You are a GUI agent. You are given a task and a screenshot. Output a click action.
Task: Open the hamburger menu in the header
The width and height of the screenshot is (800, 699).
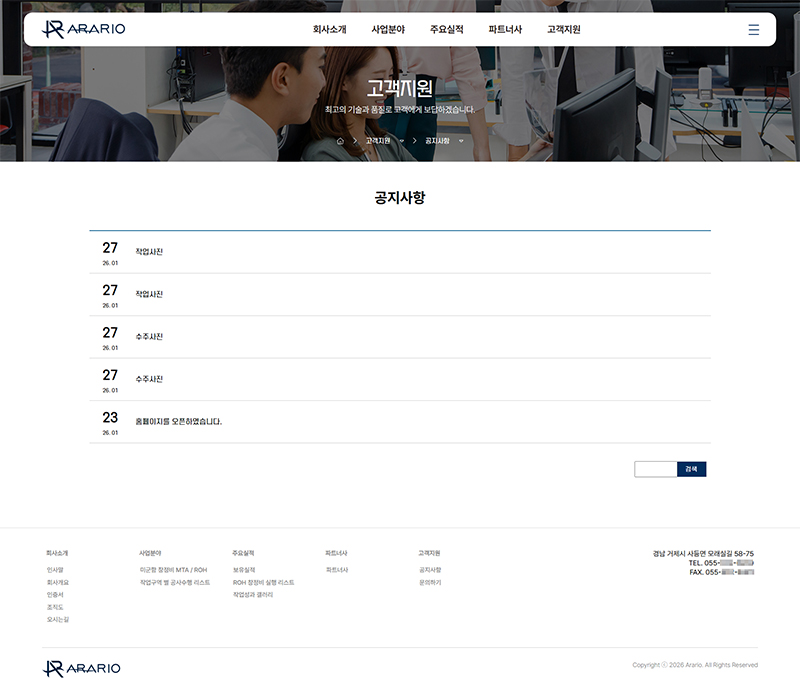[x=753, y=30]
